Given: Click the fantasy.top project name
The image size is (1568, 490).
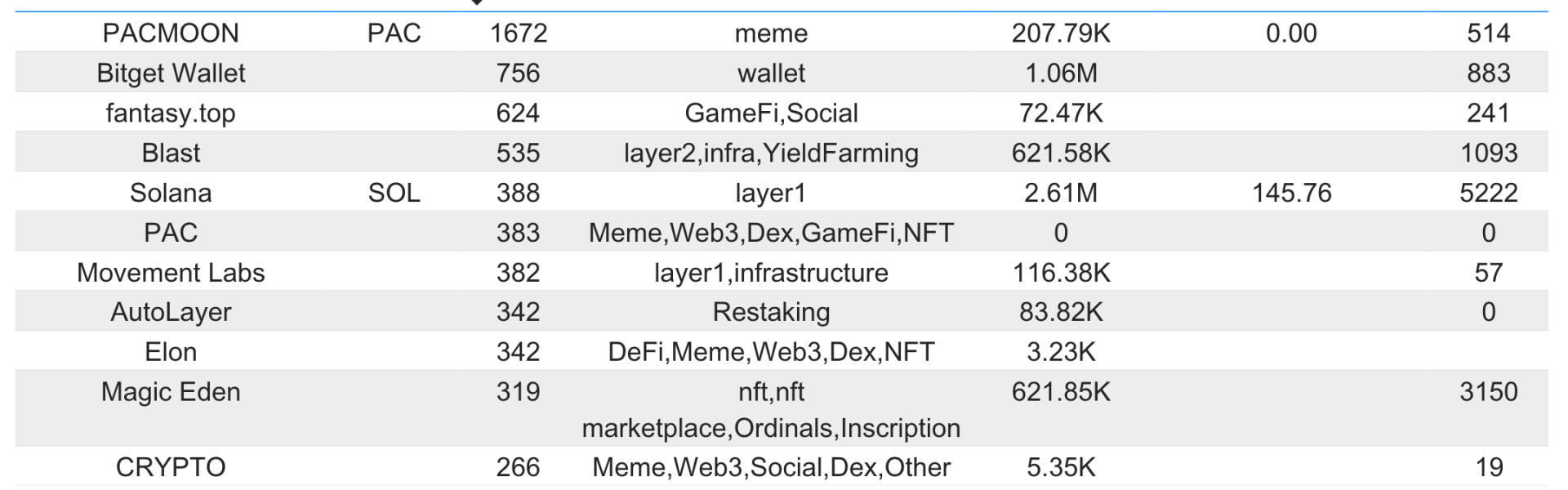Looking at the screenshot, I should [x=171, y=114].
